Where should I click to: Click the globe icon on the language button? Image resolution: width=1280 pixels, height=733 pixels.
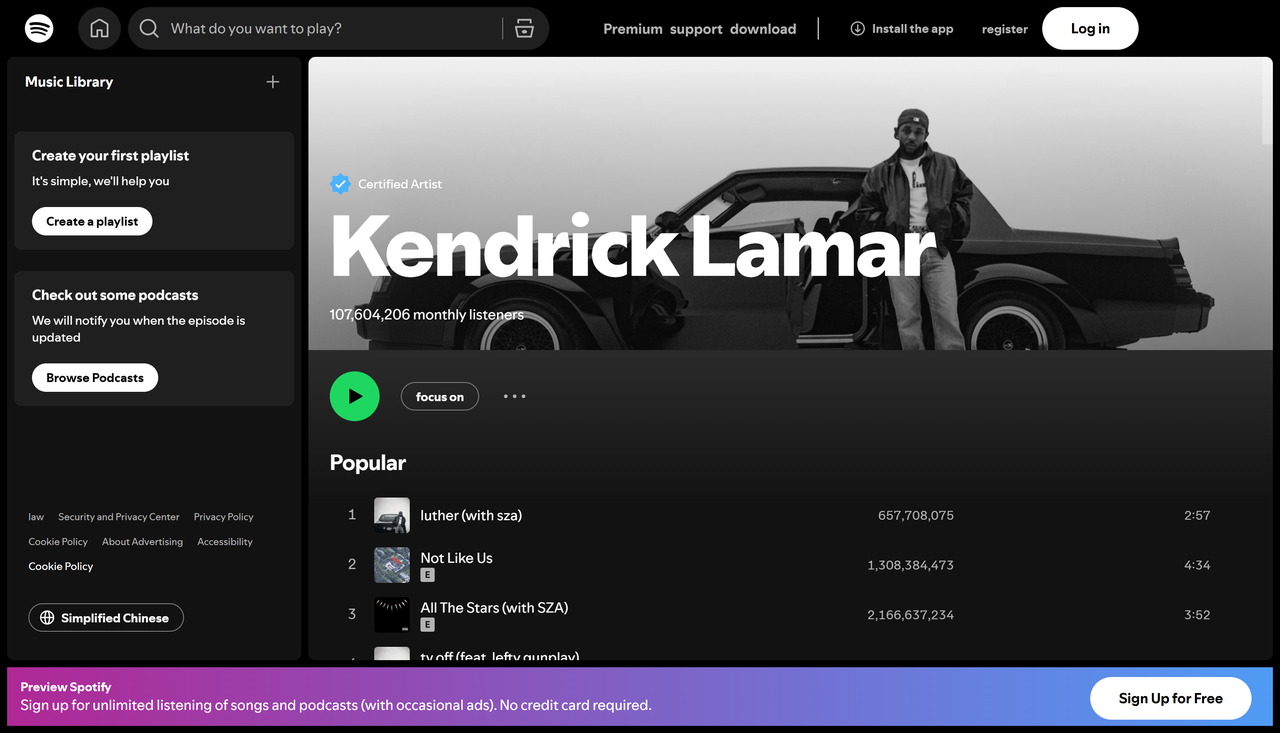[x=47, y=617]
